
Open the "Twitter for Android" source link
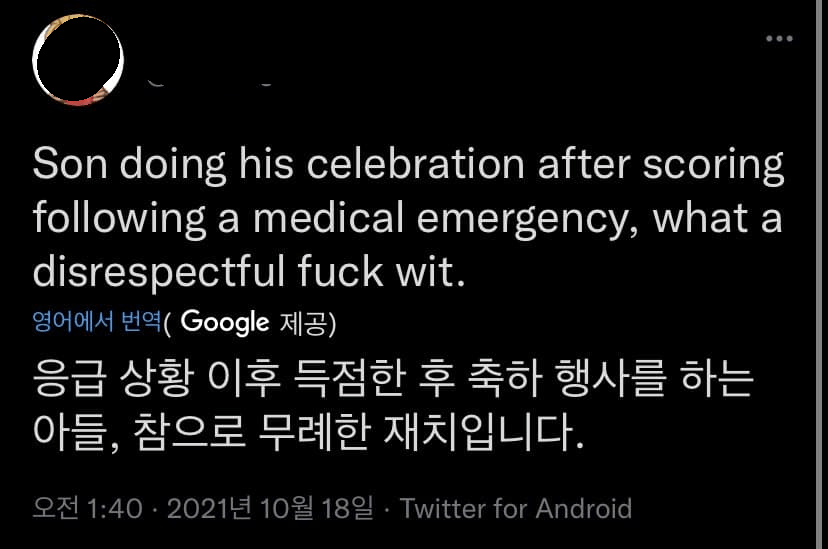point(516,508)
